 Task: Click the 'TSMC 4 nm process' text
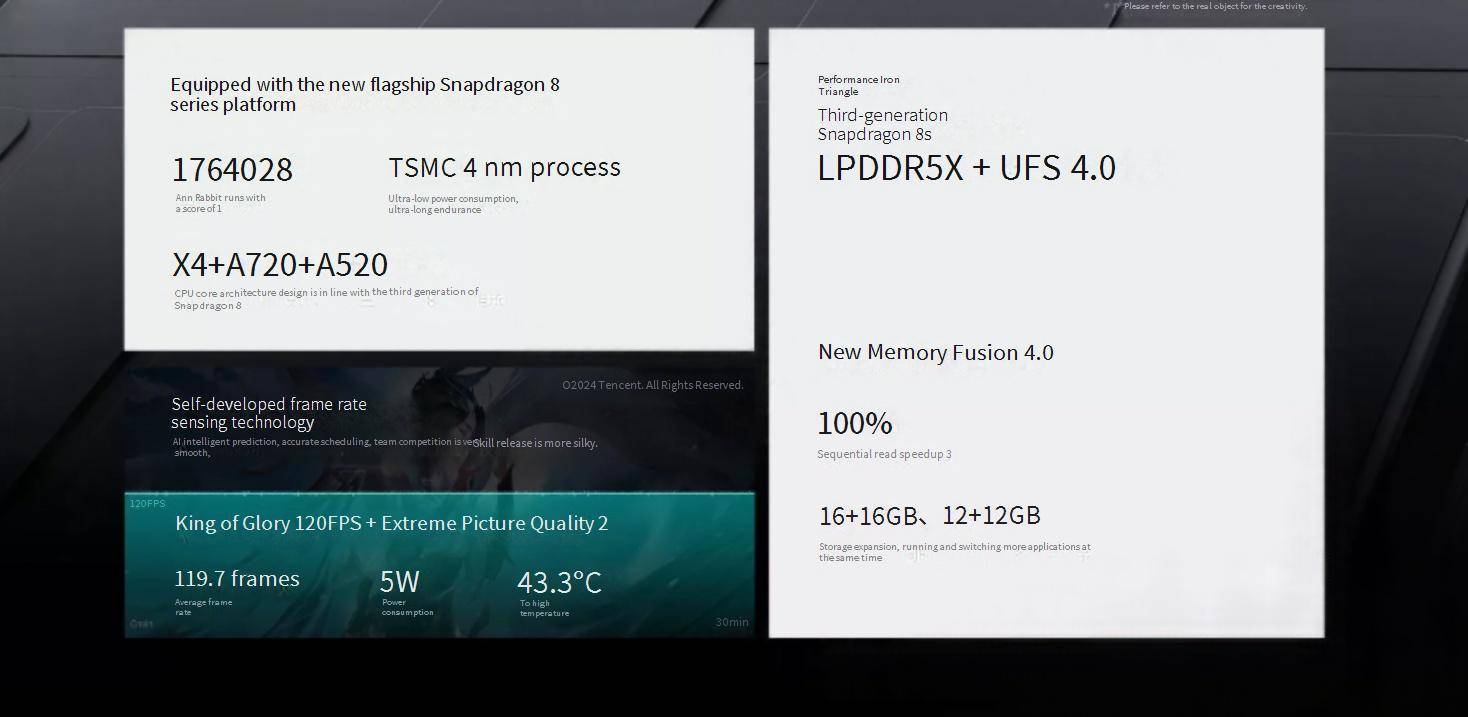pyautogui.click(x=505, y=167)
